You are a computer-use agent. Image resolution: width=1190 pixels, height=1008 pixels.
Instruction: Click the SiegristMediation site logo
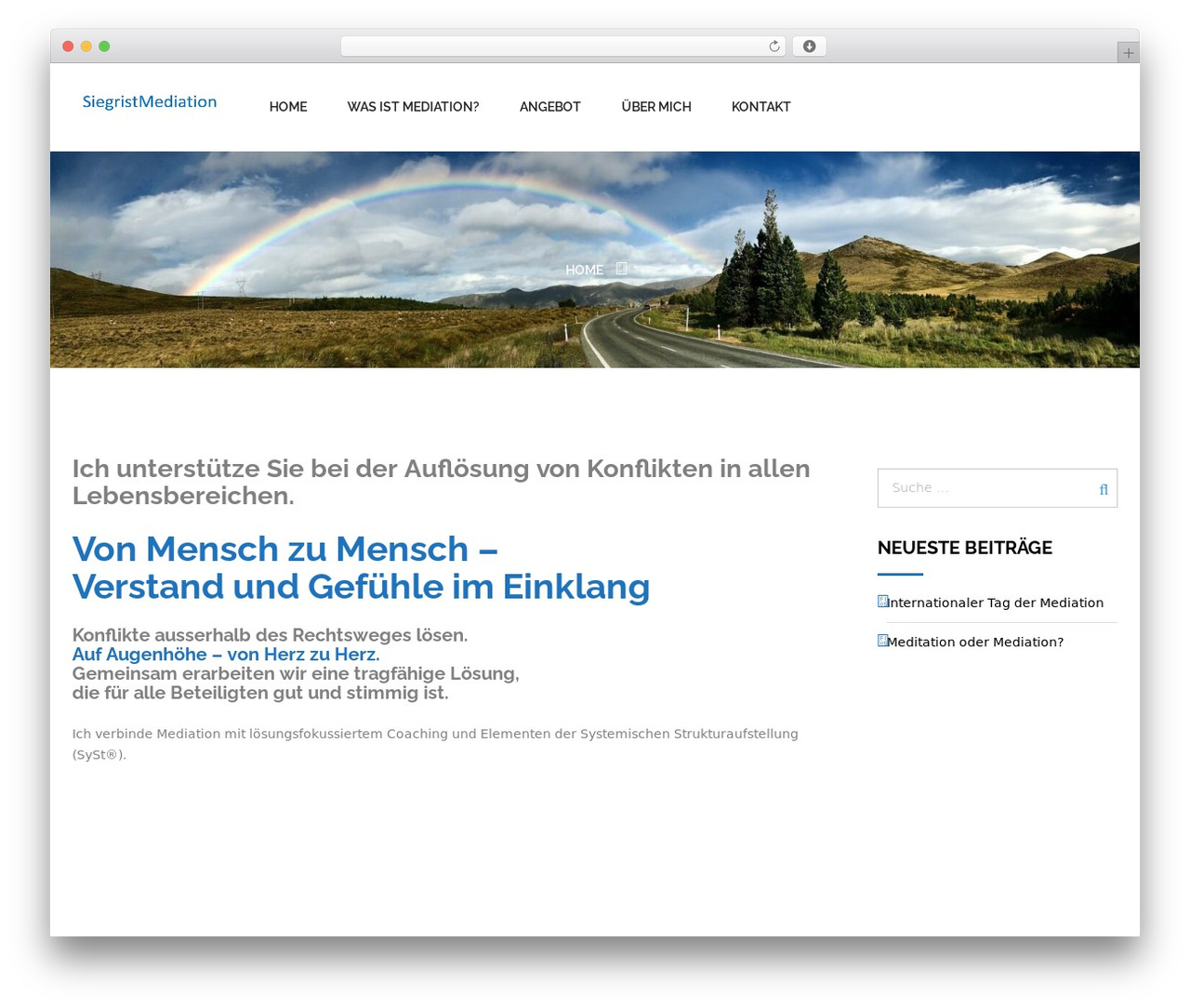[x=150, y=102]
